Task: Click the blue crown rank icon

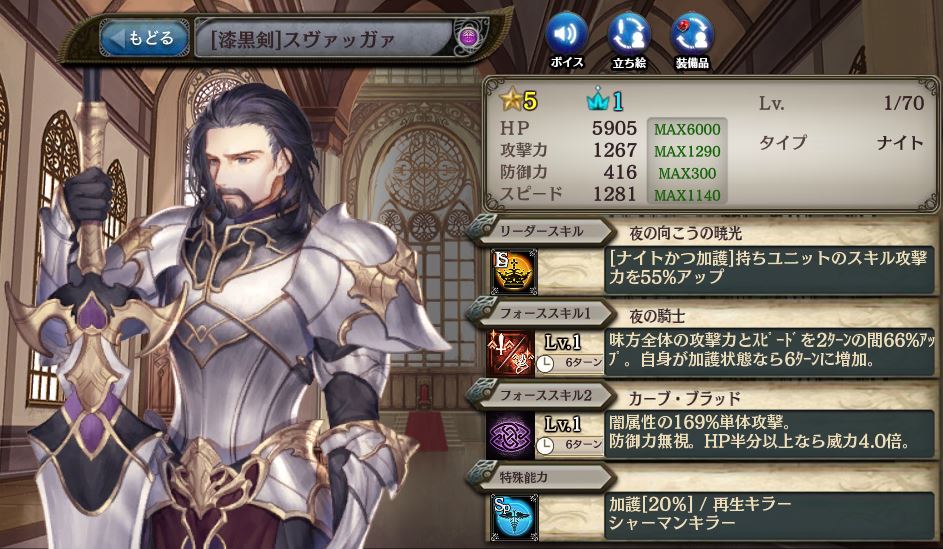Action: pos(598,100)
